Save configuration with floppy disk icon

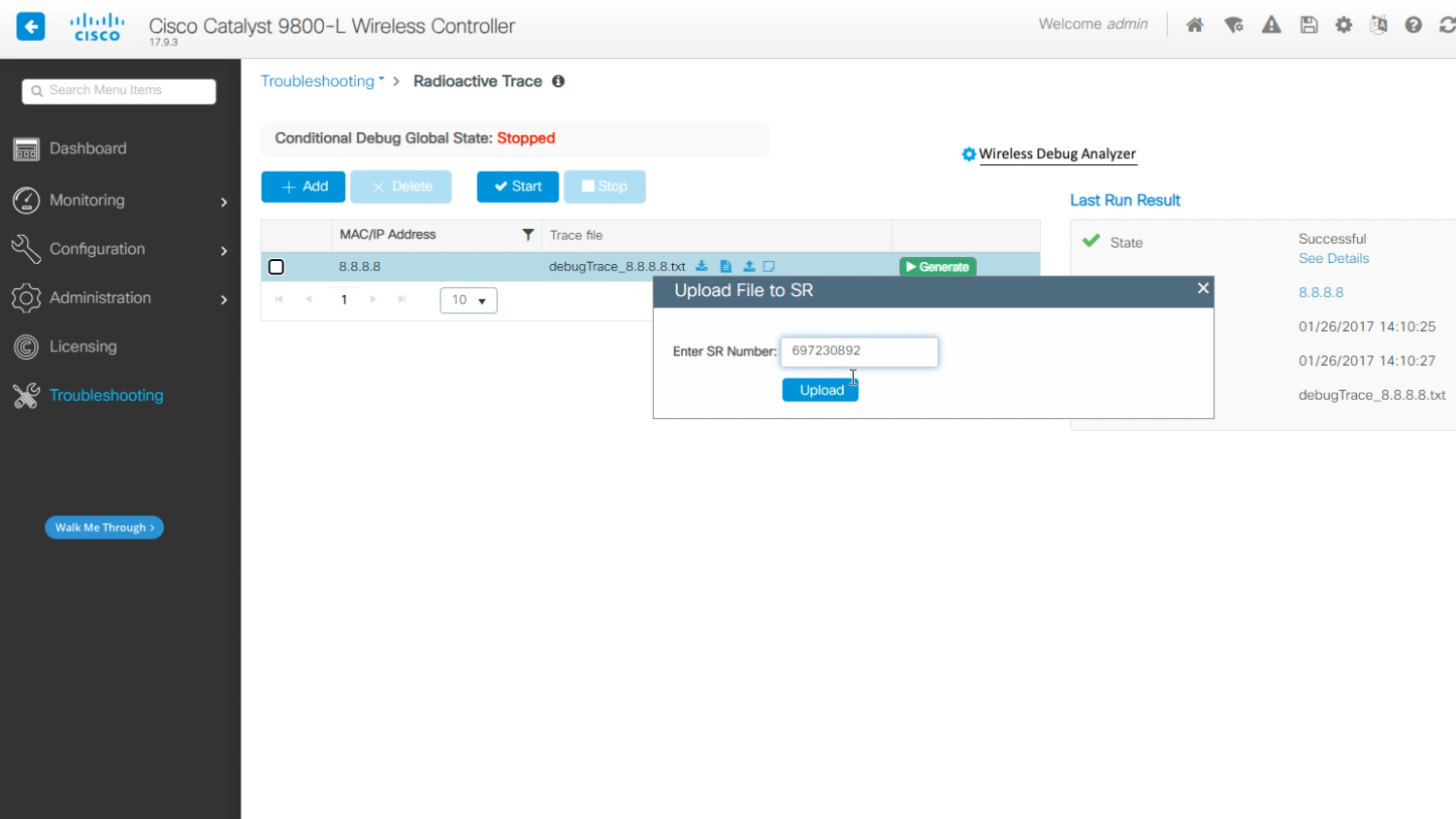[x=1309, y=25]
